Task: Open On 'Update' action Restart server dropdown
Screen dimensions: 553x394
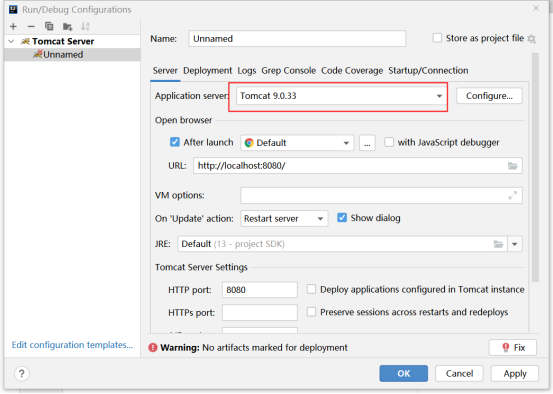Action: [x=284, y=219]
